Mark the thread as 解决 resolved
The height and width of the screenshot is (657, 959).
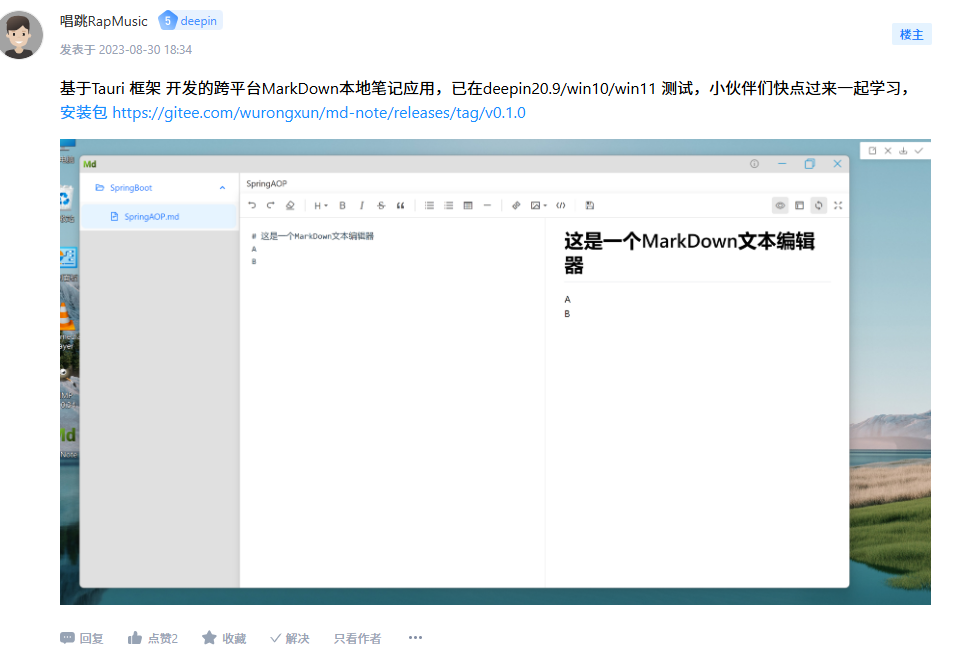tap(290, 638)
